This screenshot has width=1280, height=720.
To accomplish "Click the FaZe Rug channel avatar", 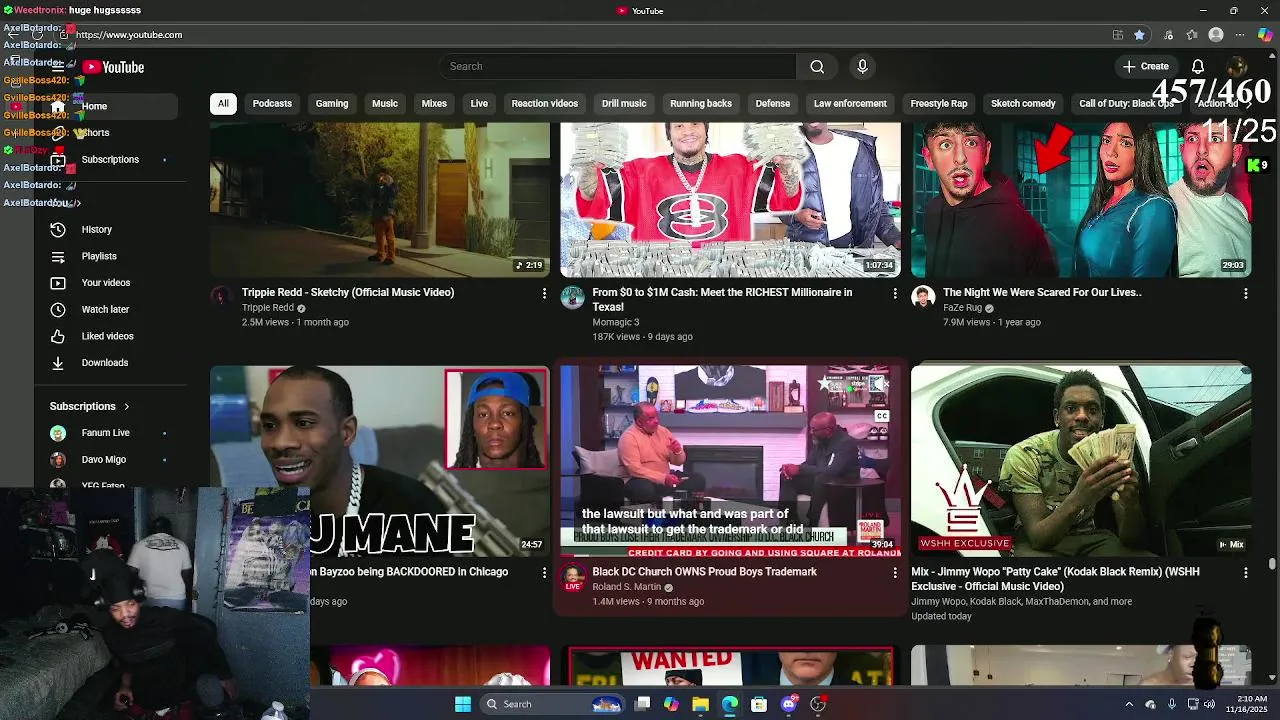I will (923, 296).
